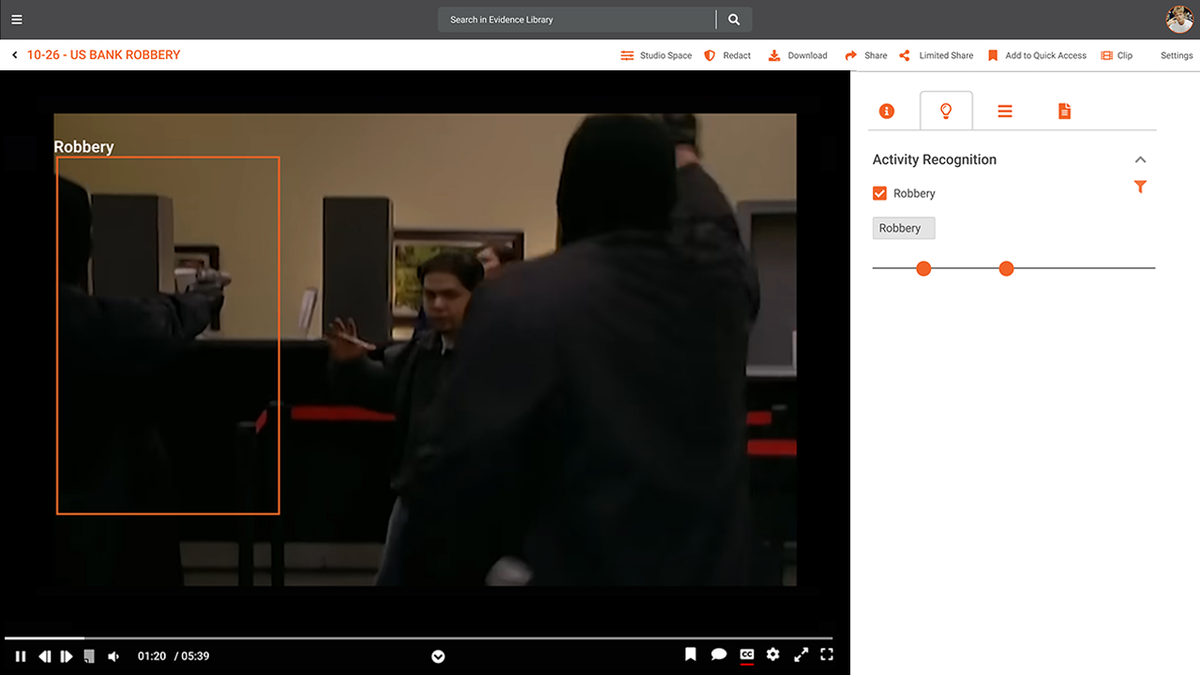Pause the video playback

pos(20,656)
